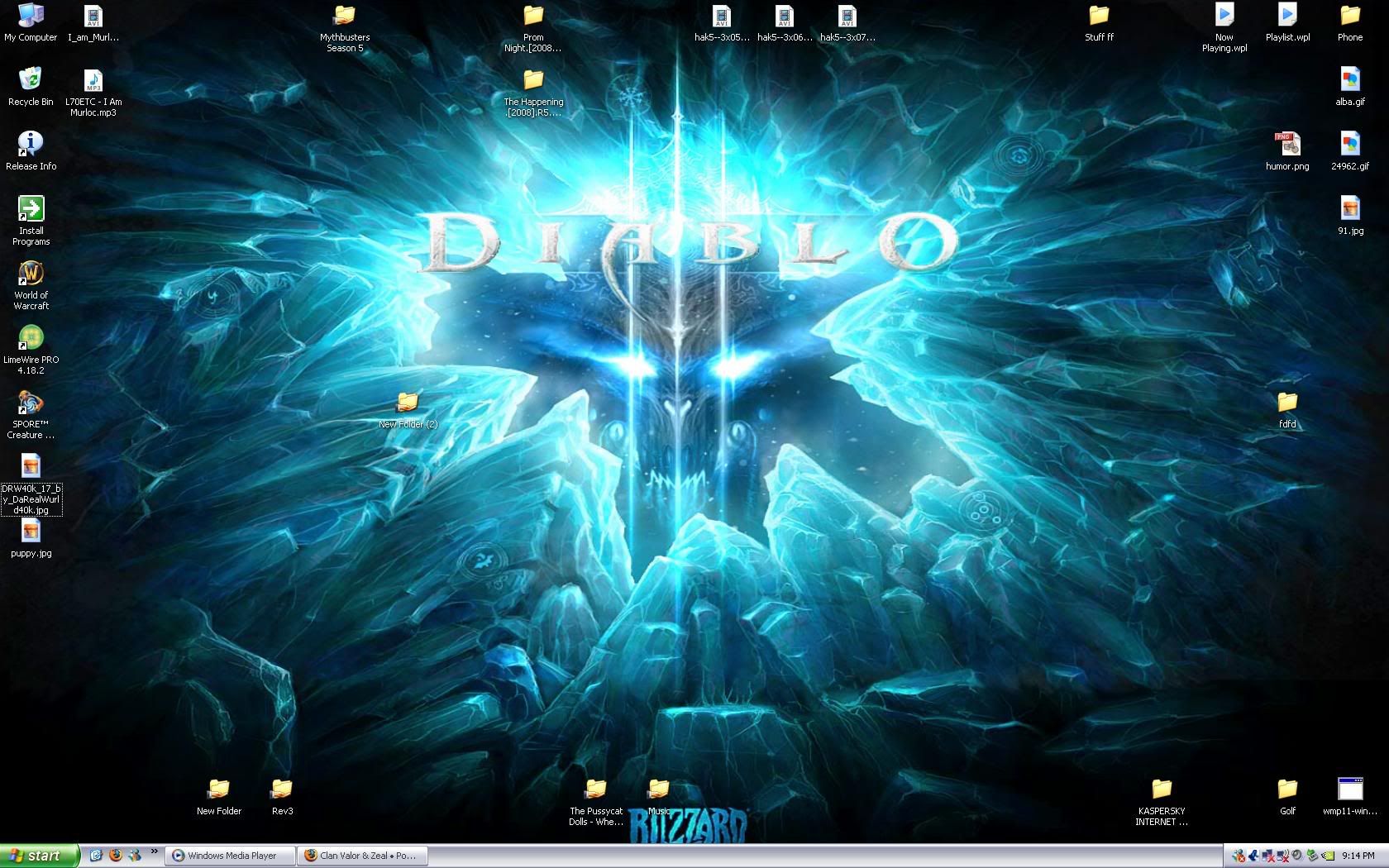Viewport: 1389px width, 868px height.
Task: Select the hak5--3x07 video file
Action: tap(847, 22)
